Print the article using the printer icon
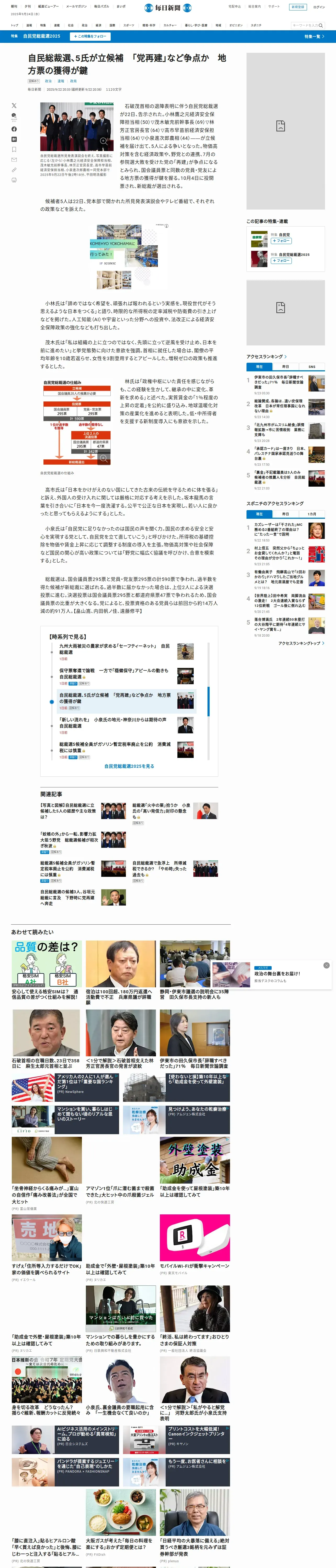Screen dimensions: 336x1568 14,180
